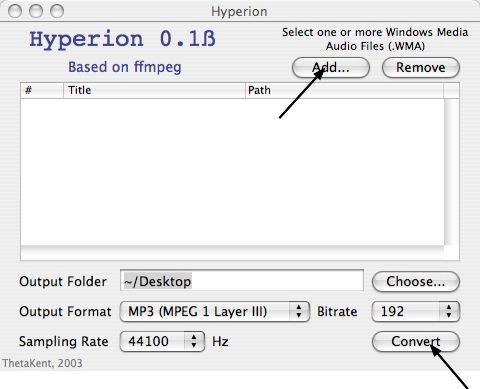Screen dimensions: 480x389
Task: Close the Hyperion window
Action: (15, 11)
